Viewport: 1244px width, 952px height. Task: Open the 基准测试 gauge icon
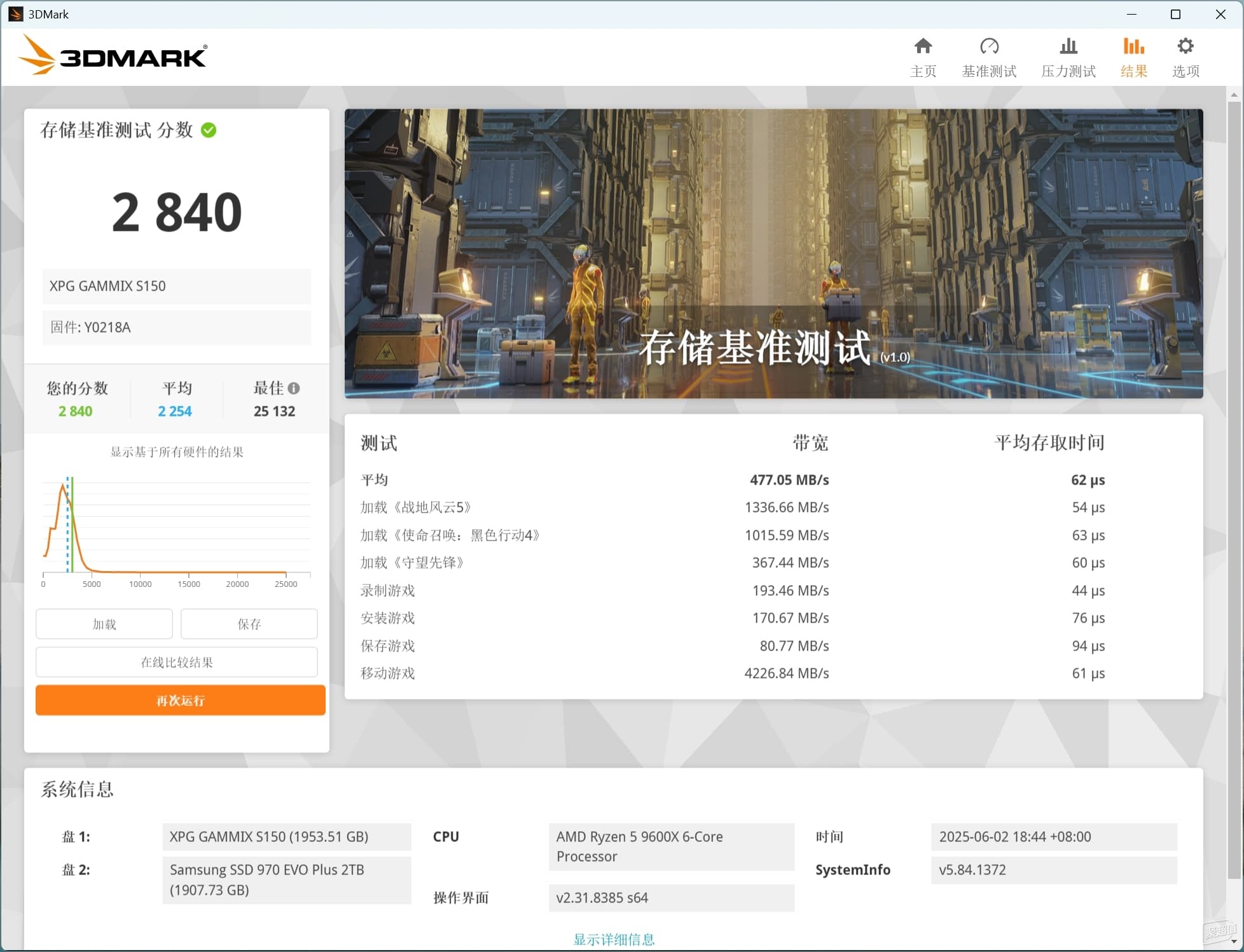[x=989, y=46]
